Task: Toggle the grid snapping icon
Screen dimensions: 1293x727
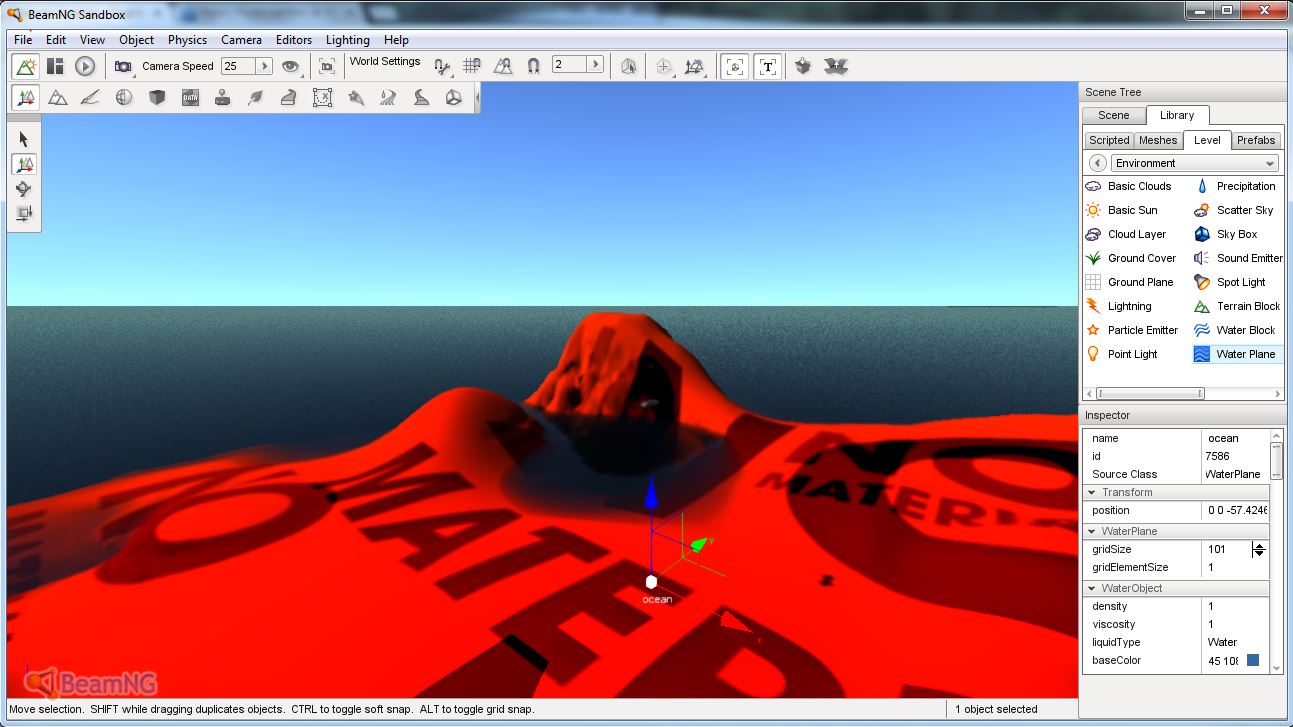Action: (472, 66)
